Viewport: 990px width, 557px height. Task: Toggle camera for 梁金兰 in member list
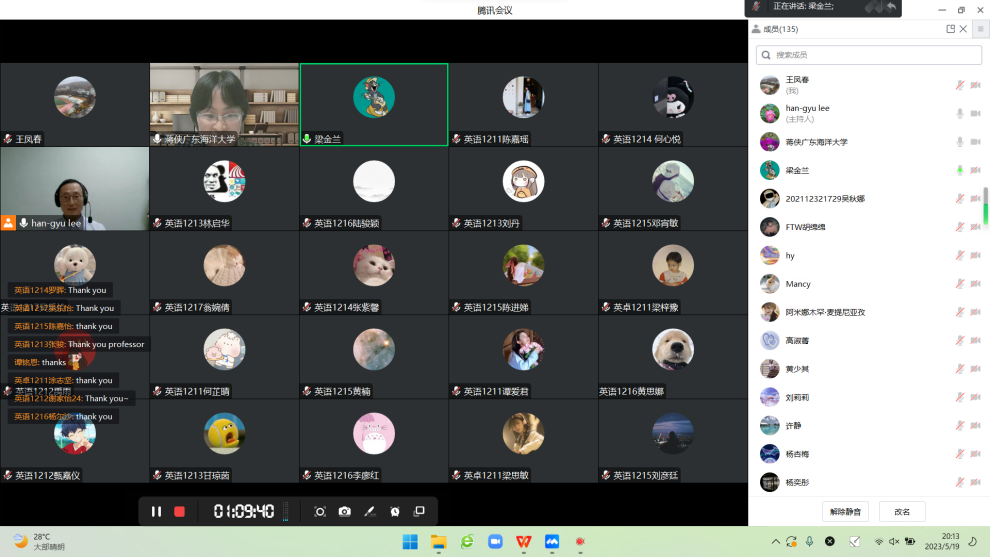[975, 170]
